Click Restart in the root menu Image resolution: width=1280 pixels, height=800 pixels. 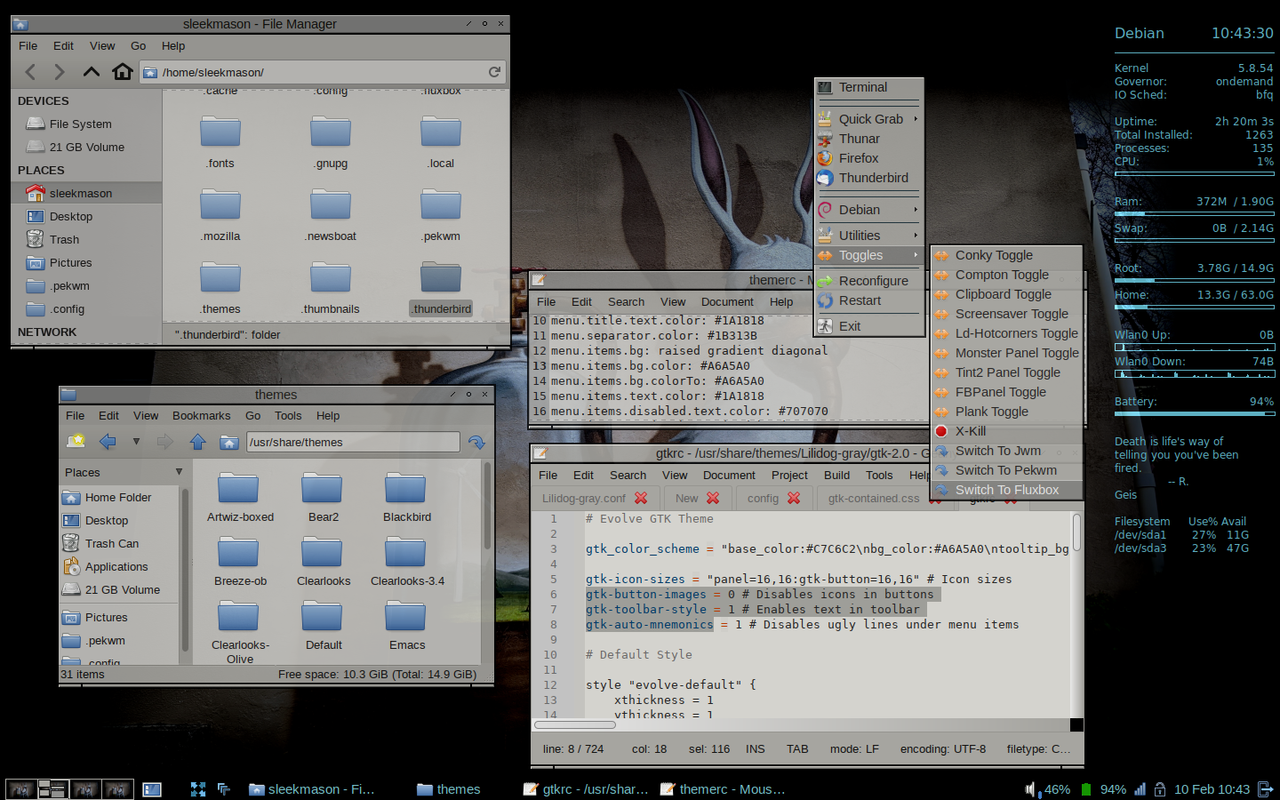(868, 300)
